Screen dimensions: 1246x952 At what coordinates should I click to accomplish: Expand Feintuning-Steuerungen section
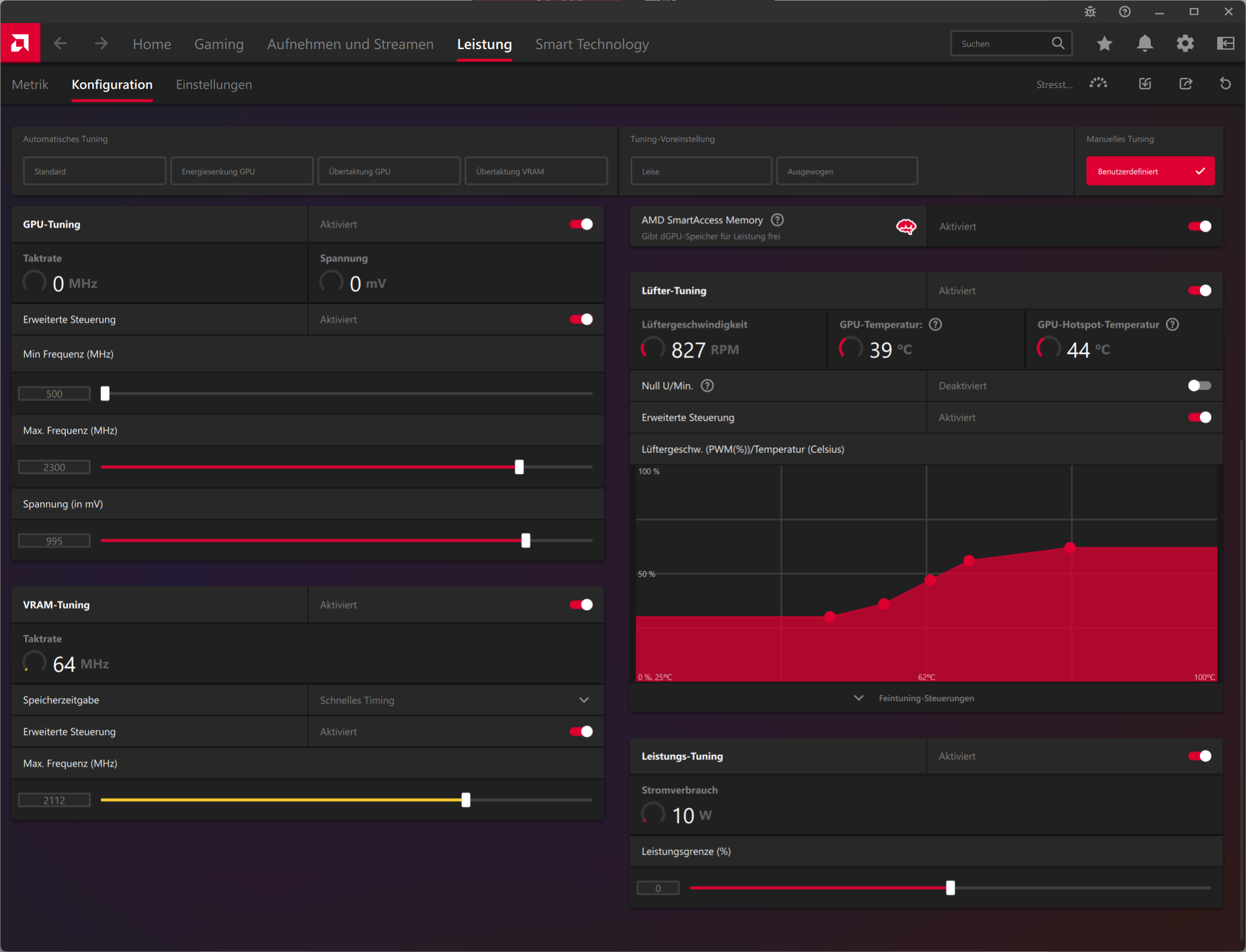(x=925, y=698)
